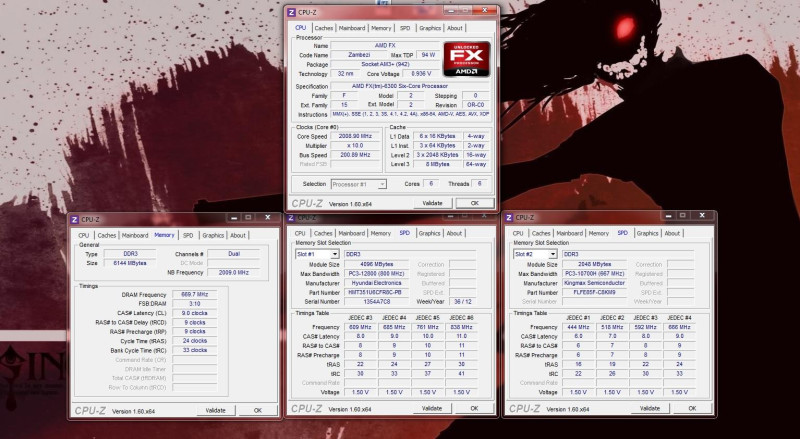Click Validate in the Slot #1 SPD window
800x439 pixels.
(x=432, y=408)
